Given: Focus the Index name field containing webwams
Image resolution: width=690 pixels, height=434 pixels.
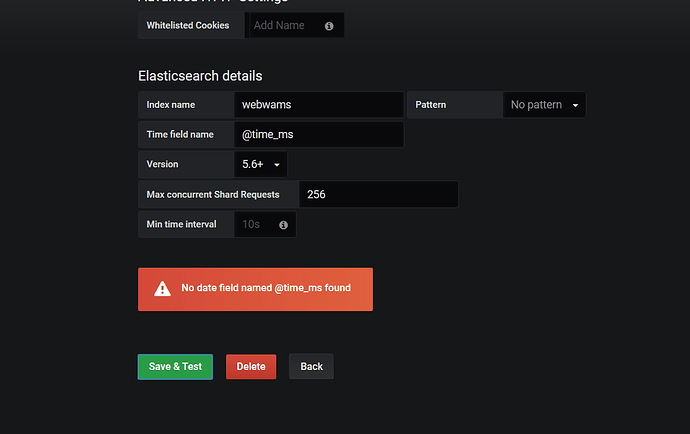Looking at the screenshot, I should click(x=319, y=105).
